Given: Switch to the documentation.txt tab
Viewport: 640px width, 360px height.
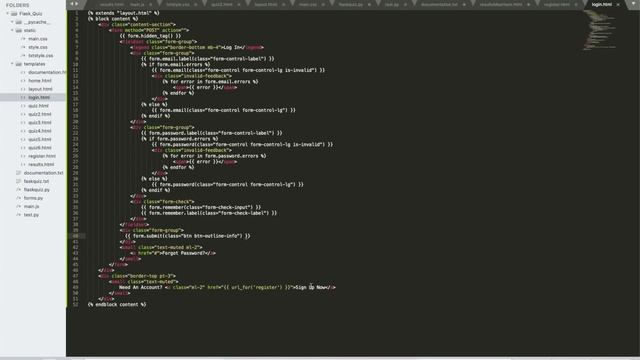Looking at the screenshot, I should coord(439,4).
